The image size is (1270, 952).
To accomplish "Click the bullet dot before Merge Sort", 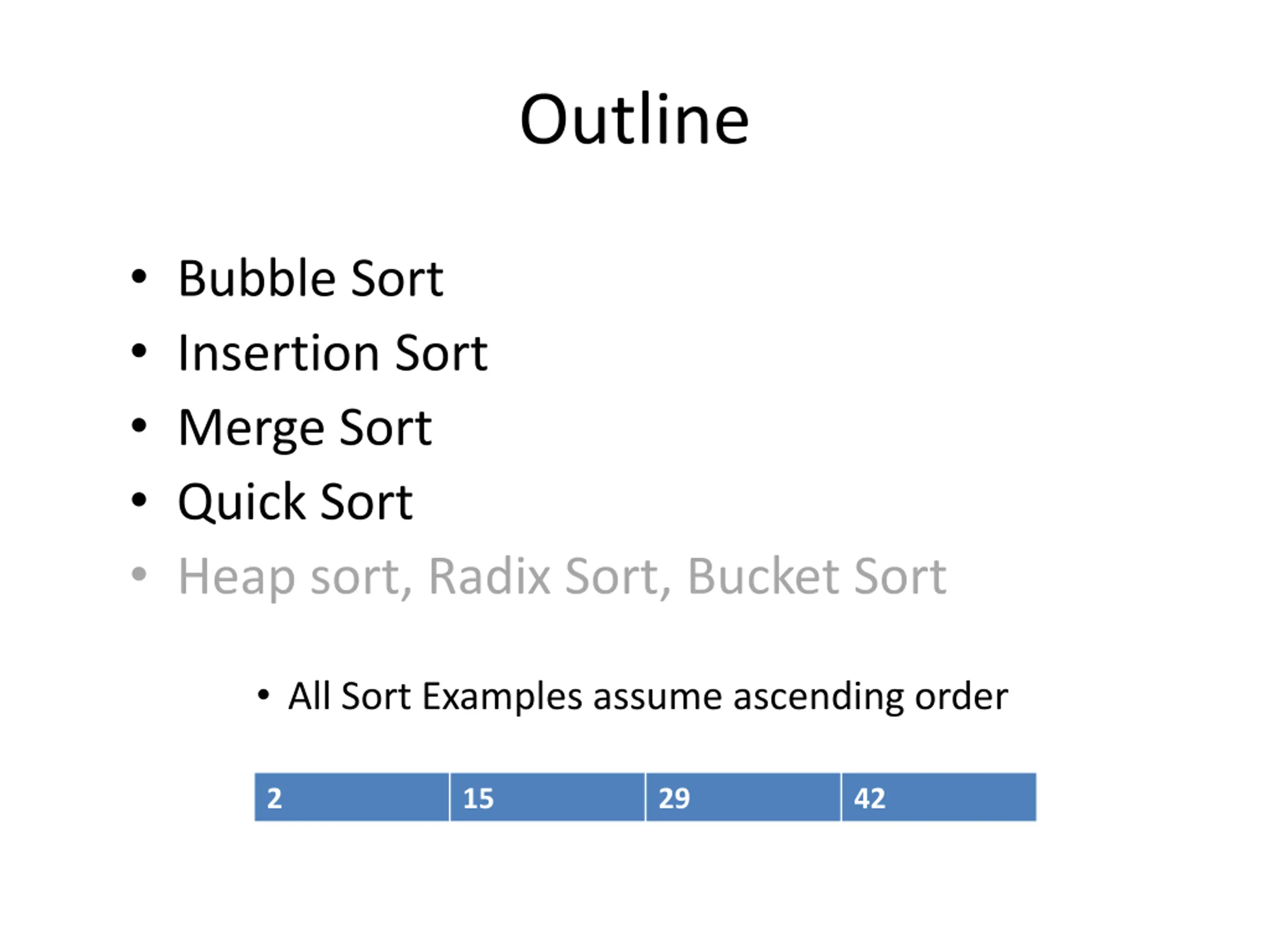I will point(139,425).
